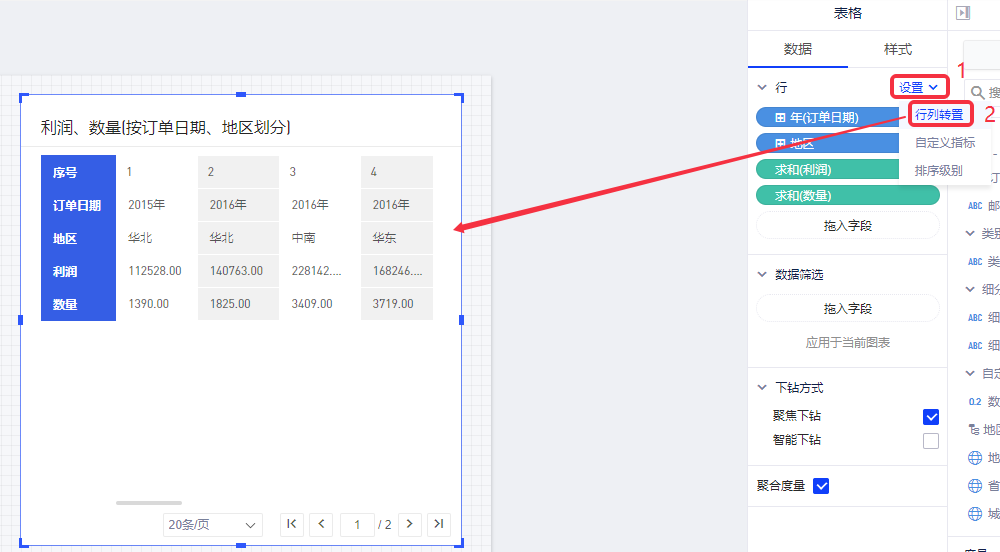The width and height of the screenshot is (1000, 552).
Task: Switch to the 样式 tab
Action: click(897, 49)
